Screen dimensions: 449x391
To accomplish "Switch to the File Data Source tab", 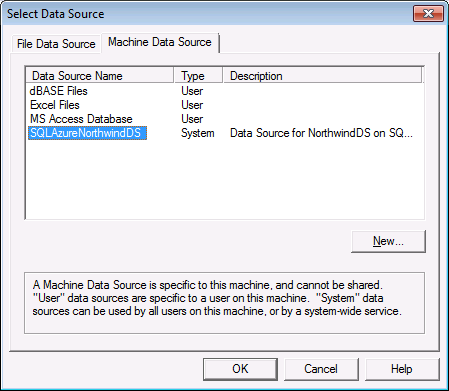I will 56,44.
